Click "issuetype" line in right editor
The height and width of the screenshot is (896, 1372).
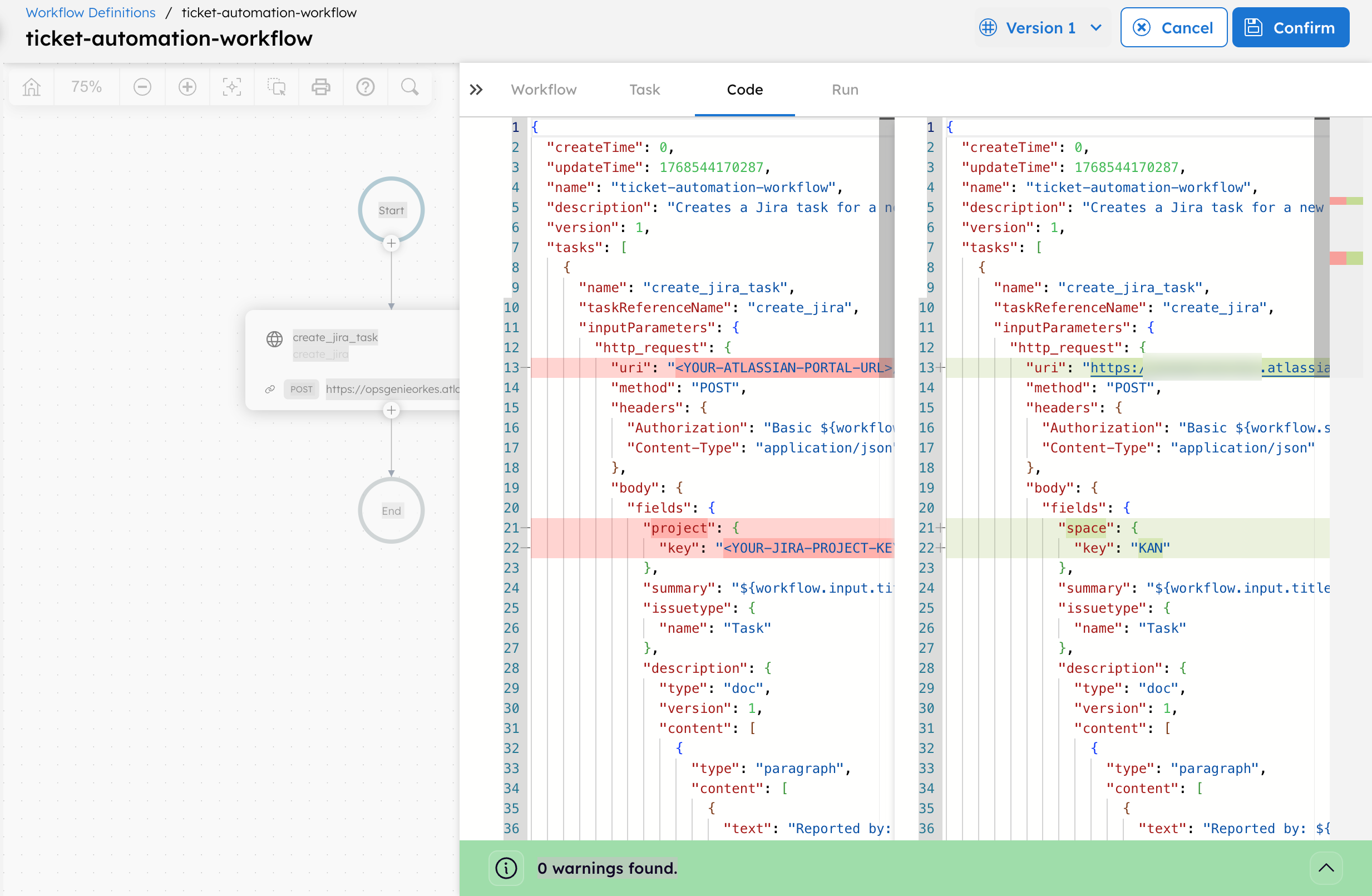[1114, 608]
